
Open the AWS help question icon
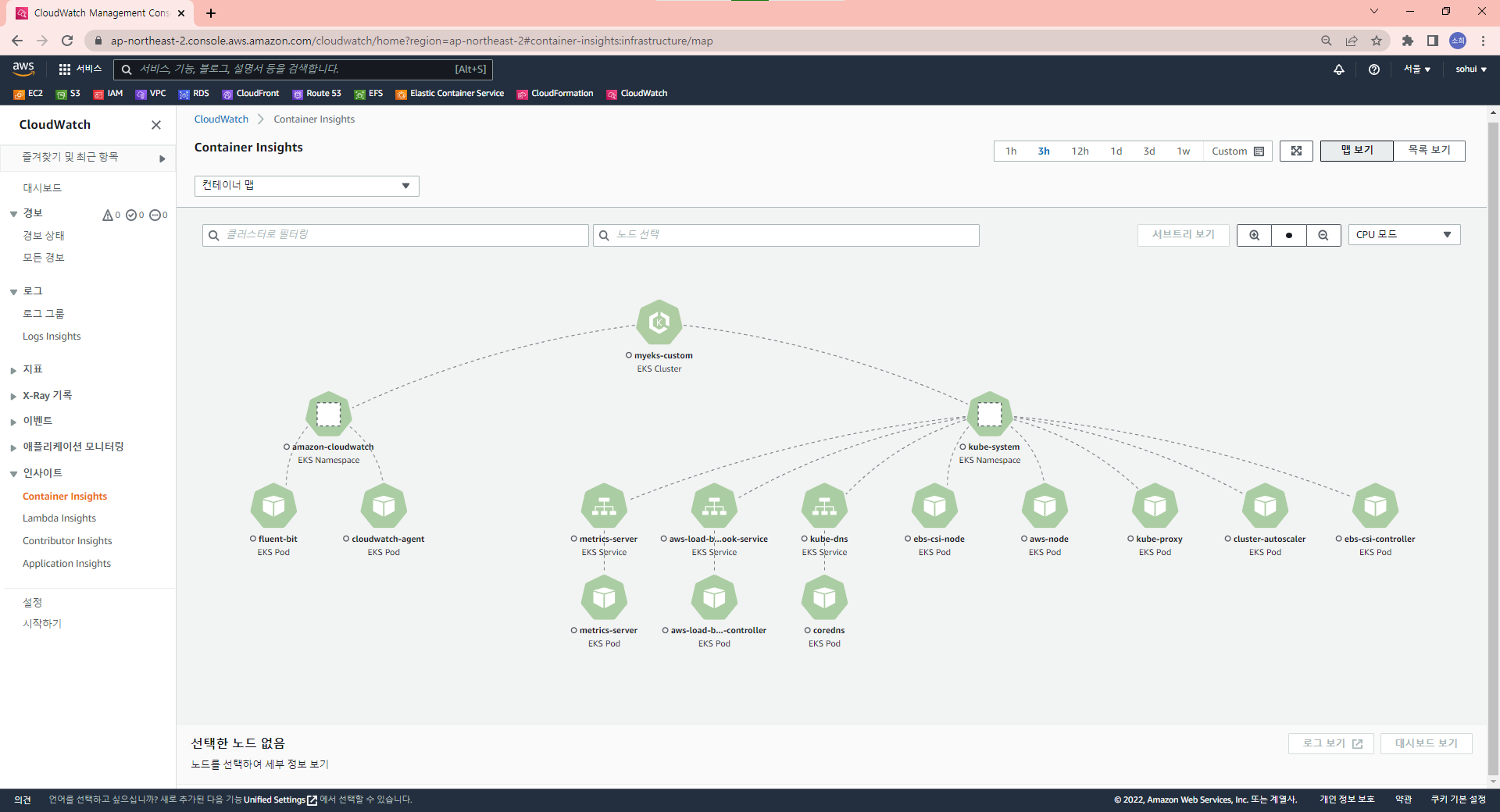click(x=1374, y=69)
